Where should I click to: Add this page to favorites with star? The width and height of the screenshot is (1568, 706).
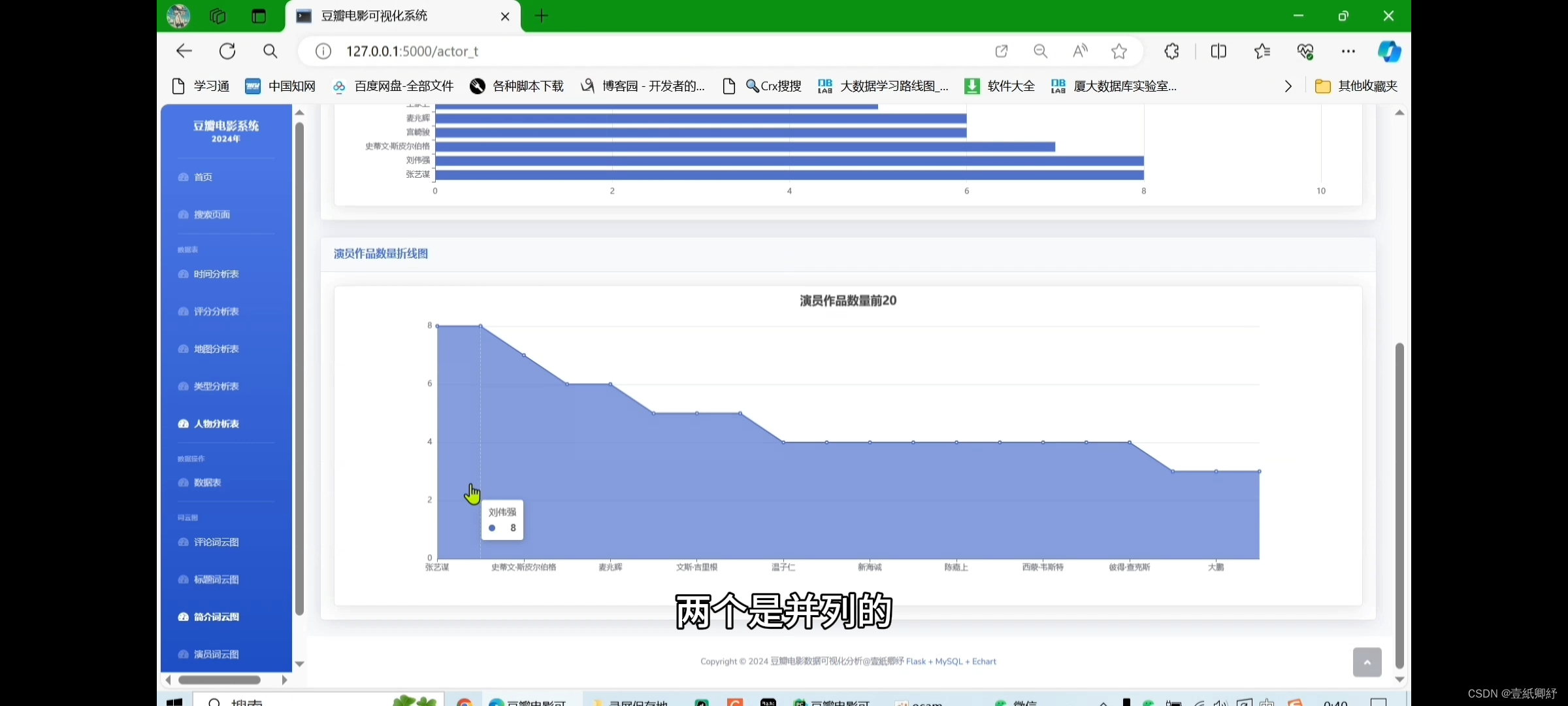tap(1119, 51)
